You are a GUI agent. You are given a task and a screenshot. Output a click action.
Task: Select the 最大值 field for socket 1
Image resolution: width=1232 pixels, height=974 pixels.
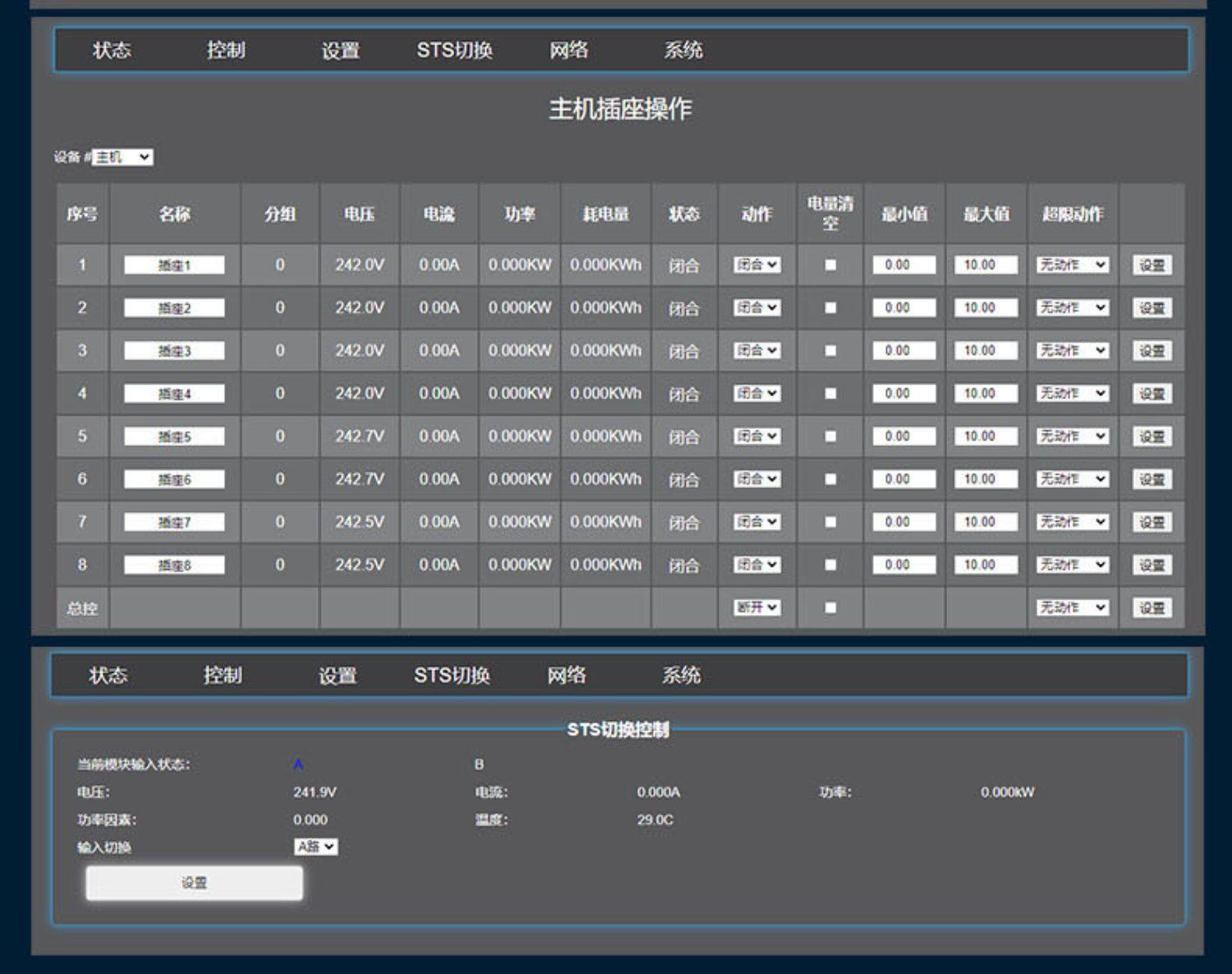click(x=986, y=265)
